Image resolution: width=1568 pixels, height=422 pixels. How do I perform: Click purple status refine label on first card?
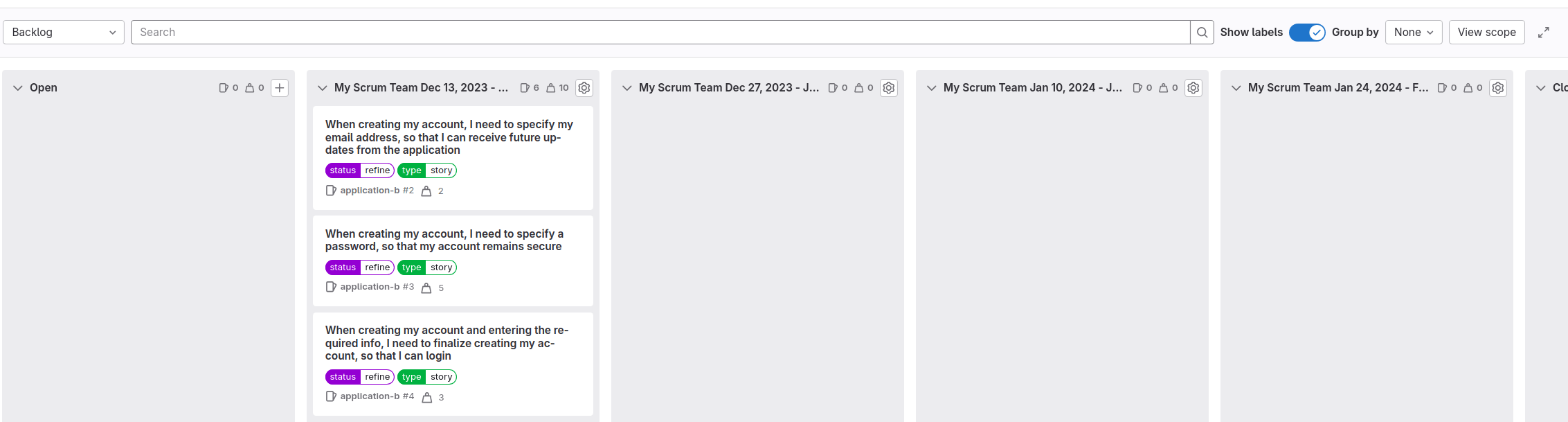click(x=359, y=170)
